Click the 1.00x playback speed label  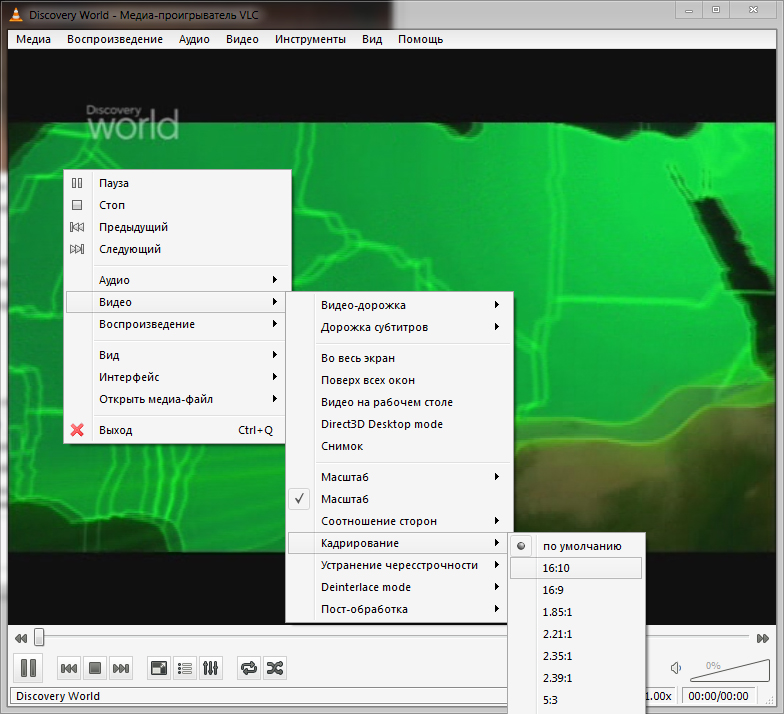pyautogui.click(x=659, y=696)
